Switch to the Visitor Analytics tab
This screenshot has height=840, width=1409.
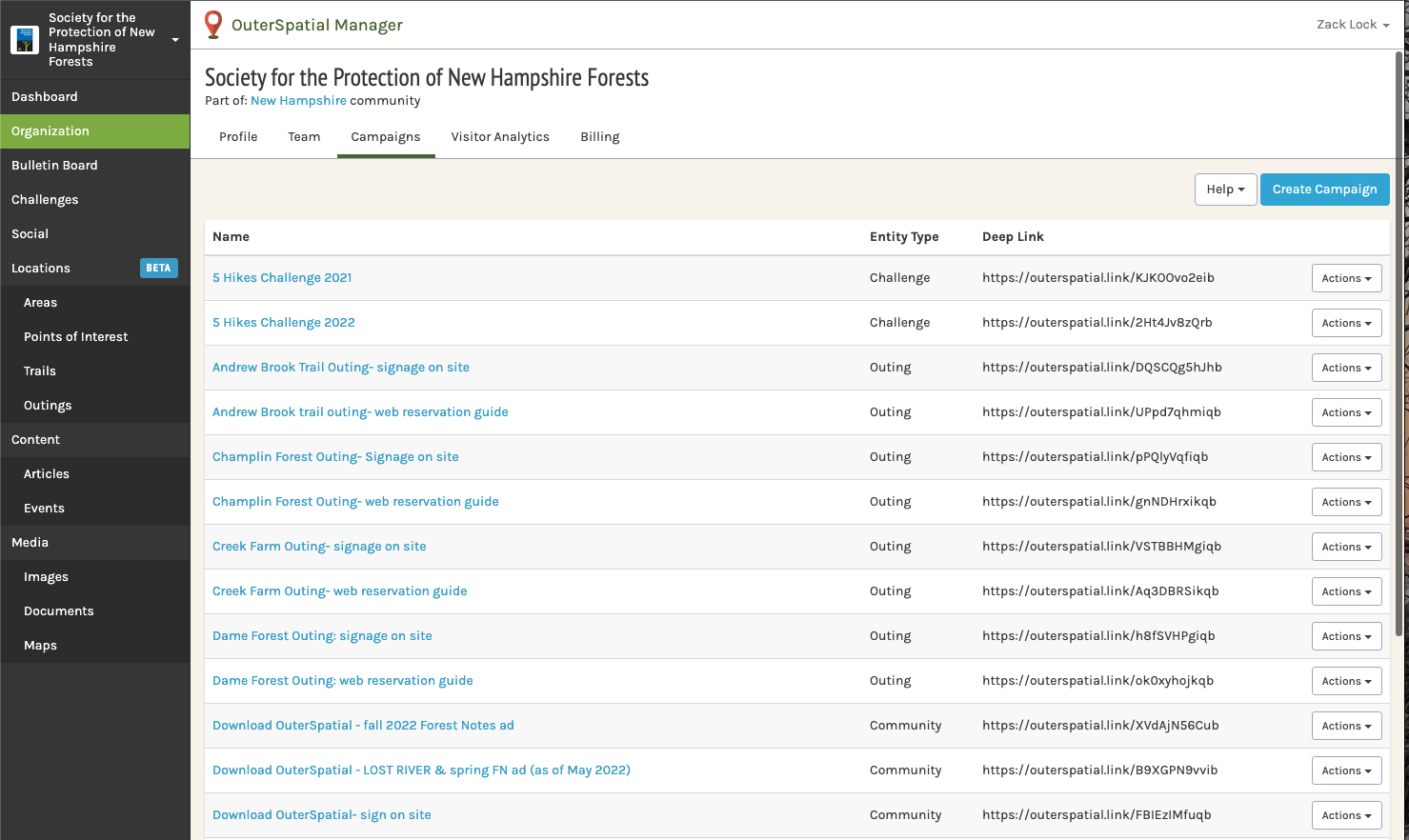coord(500,137)
